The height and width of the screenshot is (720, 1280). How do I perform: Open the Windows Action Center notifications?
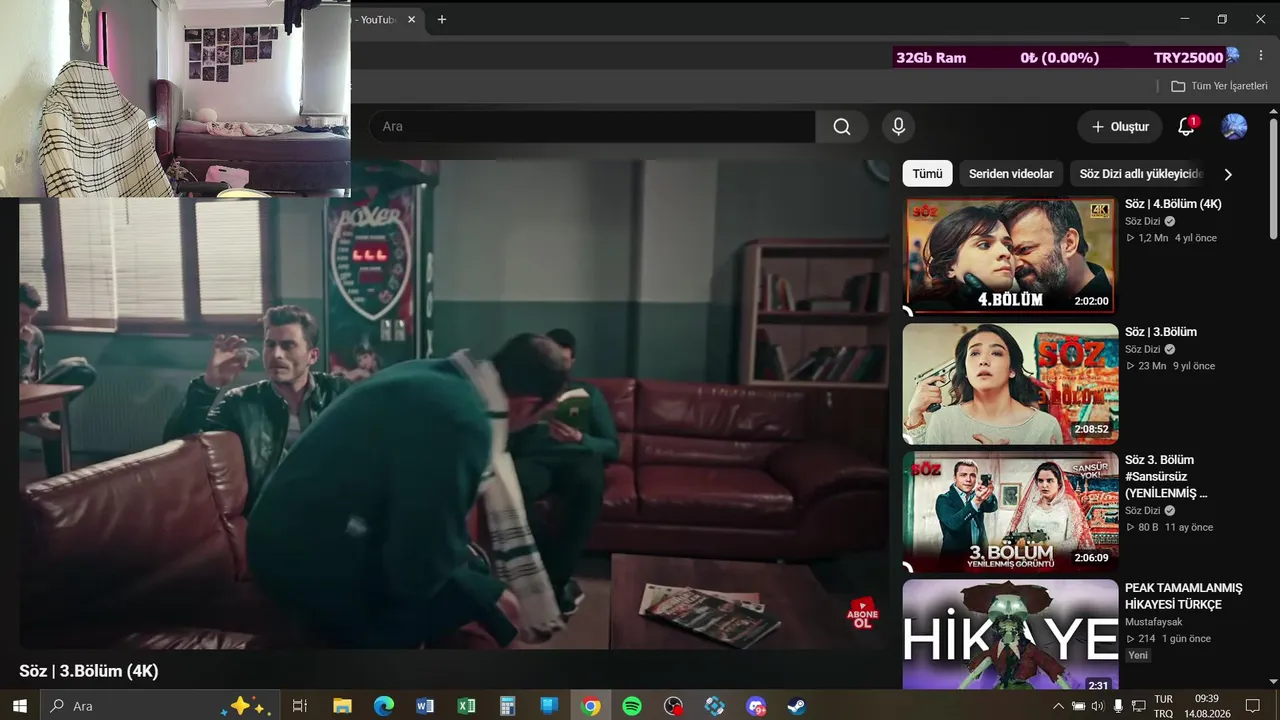pos(1252,706)
